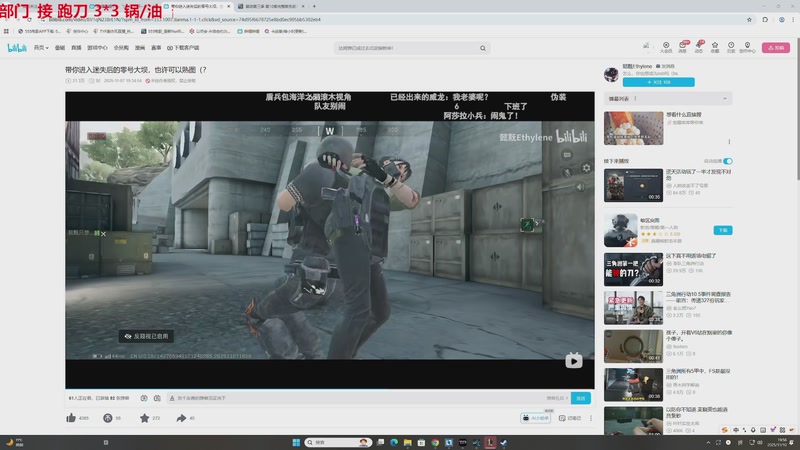Image resolution: width=800 pixels, height=450 pixels.
Task: Open the 会员购 menu item
Action: click(121, 48)
